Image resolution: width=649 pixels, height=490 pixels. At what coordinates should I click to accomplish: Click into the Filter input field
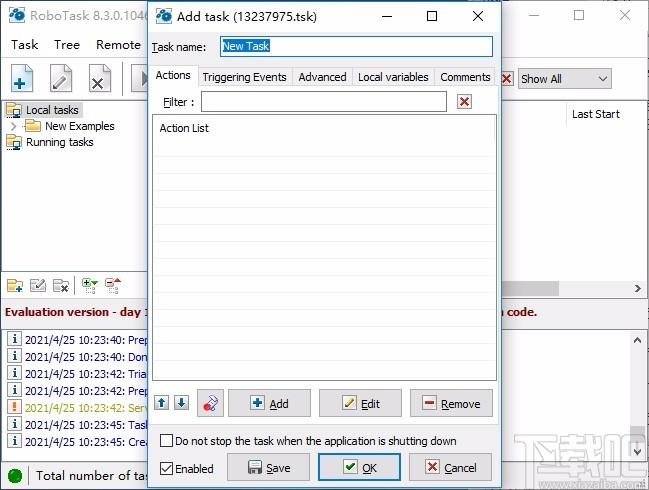tap(324, 102)
